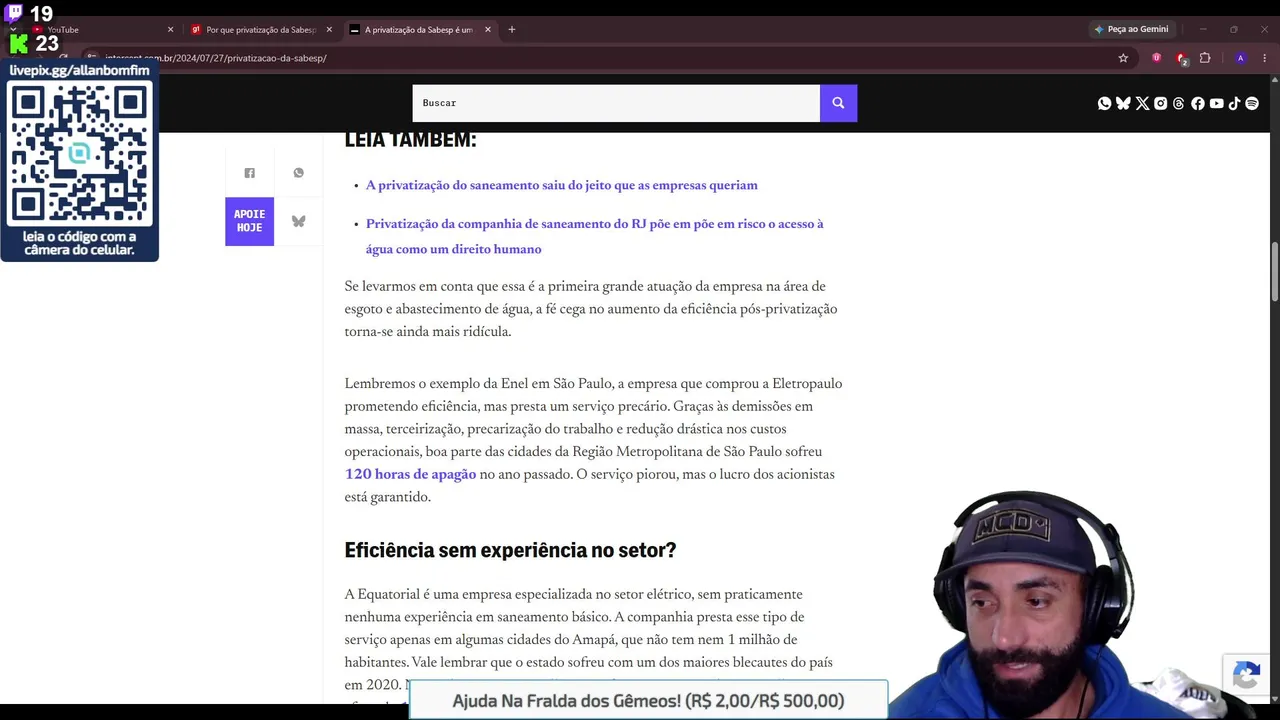This screenshot has height=720, width=1280.
Task: Close the 'Por que privatização da Sabesp' tab
Action: [x=329, y=30]
